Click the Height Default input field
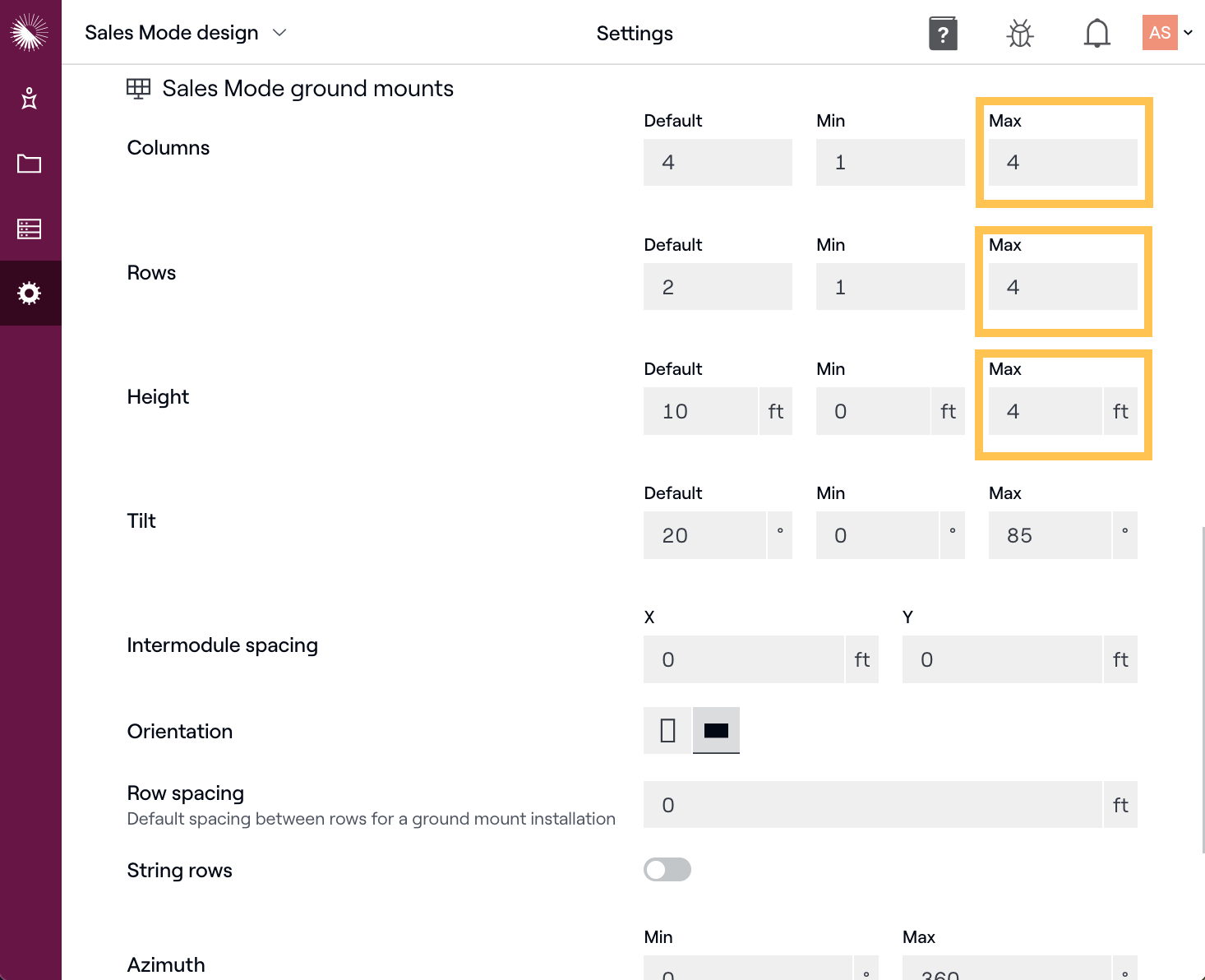 coord(700,412)
